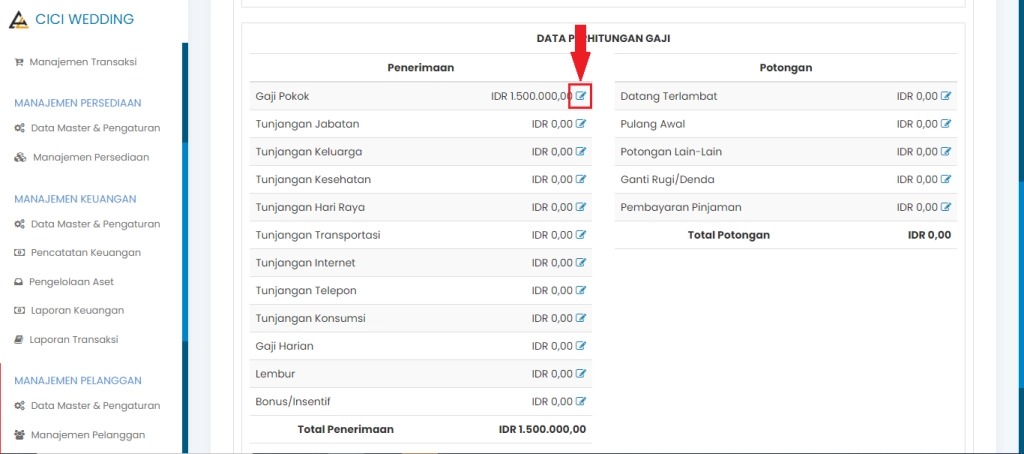The width and height of the screenshot is (1024, 454).
Task: Click the Potongan column header
Action: 786,67
